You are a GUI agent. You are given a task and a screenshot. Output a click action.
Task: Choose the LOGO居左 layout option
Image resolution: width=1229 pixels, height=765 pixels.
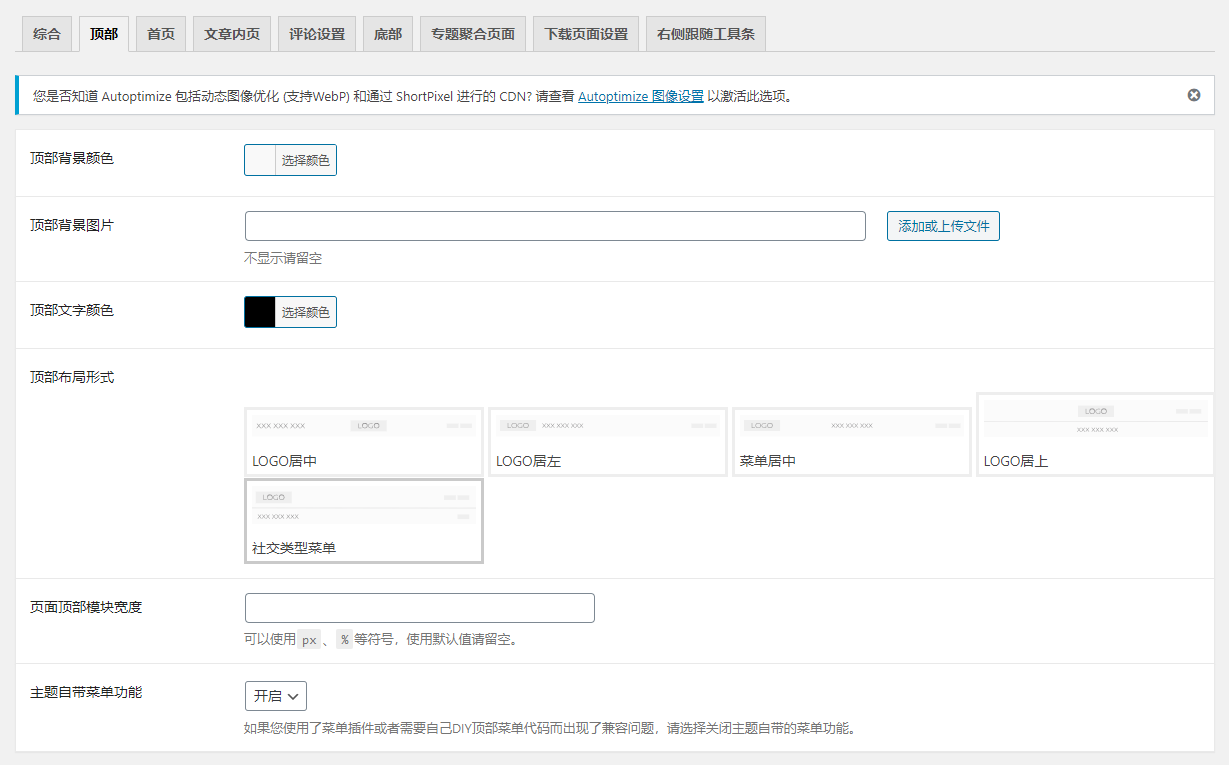[x=608, y=442]
